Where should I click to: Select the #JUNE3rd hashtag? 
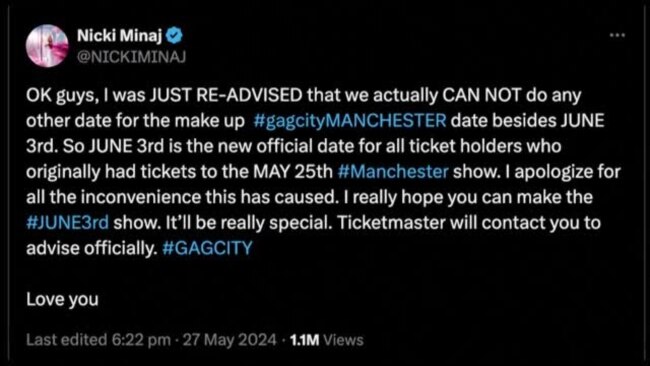click(68, 223)
